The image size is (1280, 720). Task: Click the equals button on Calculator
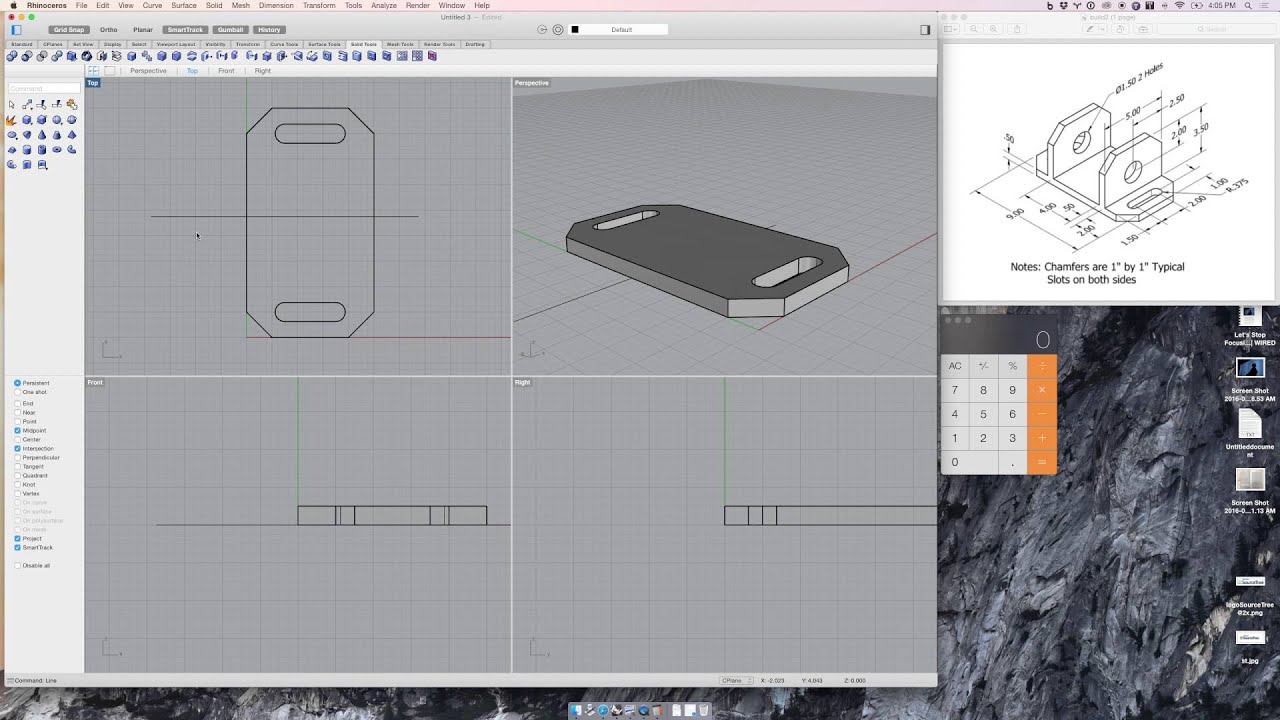pyautogui.click(x=1042, y=462)
